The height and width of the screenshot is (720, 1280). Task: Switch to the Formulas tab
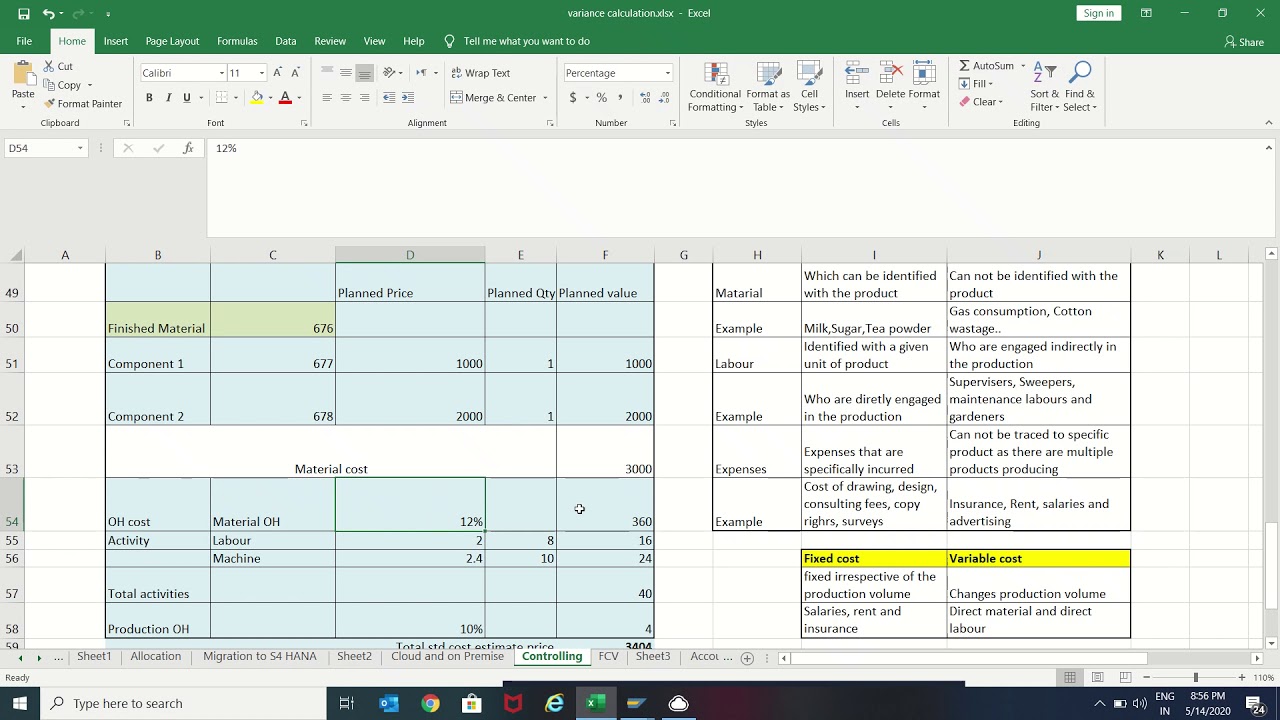[237, 41]
